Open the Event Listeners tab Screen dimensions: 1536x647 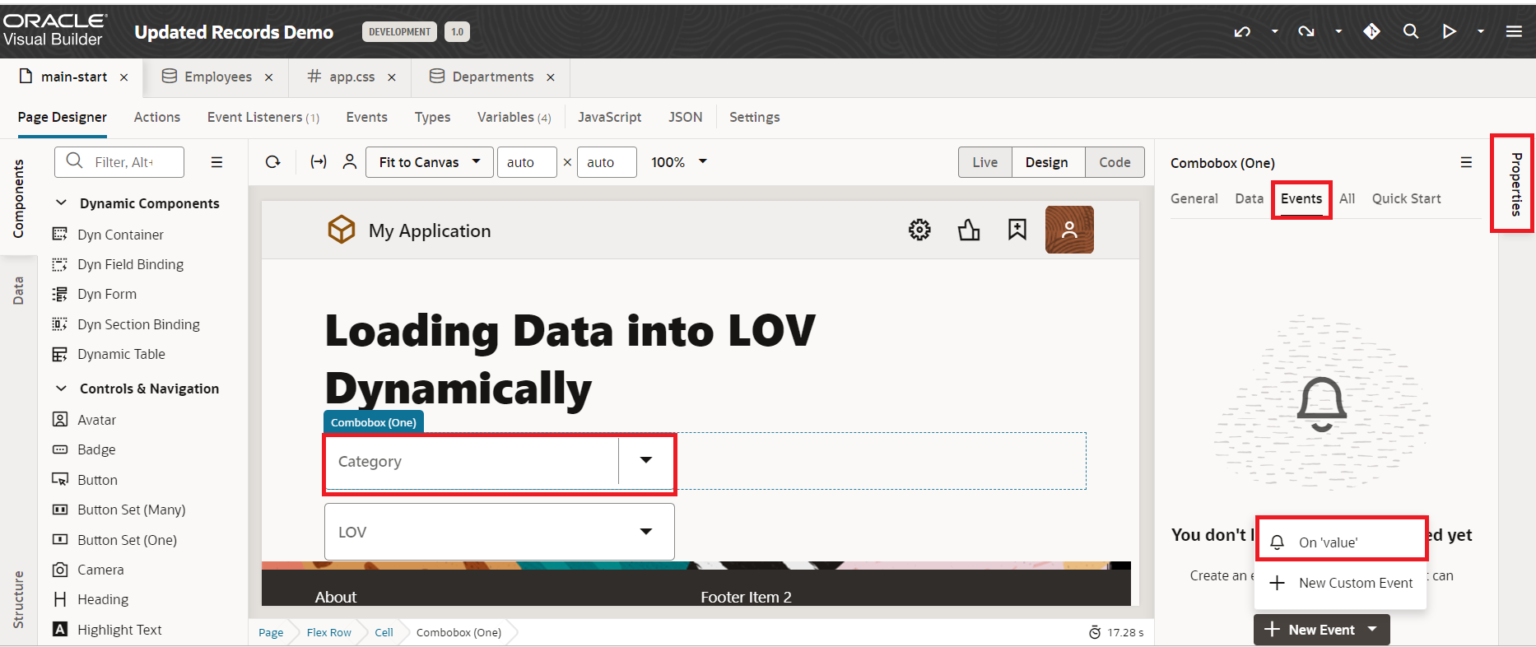coord(263,117)
